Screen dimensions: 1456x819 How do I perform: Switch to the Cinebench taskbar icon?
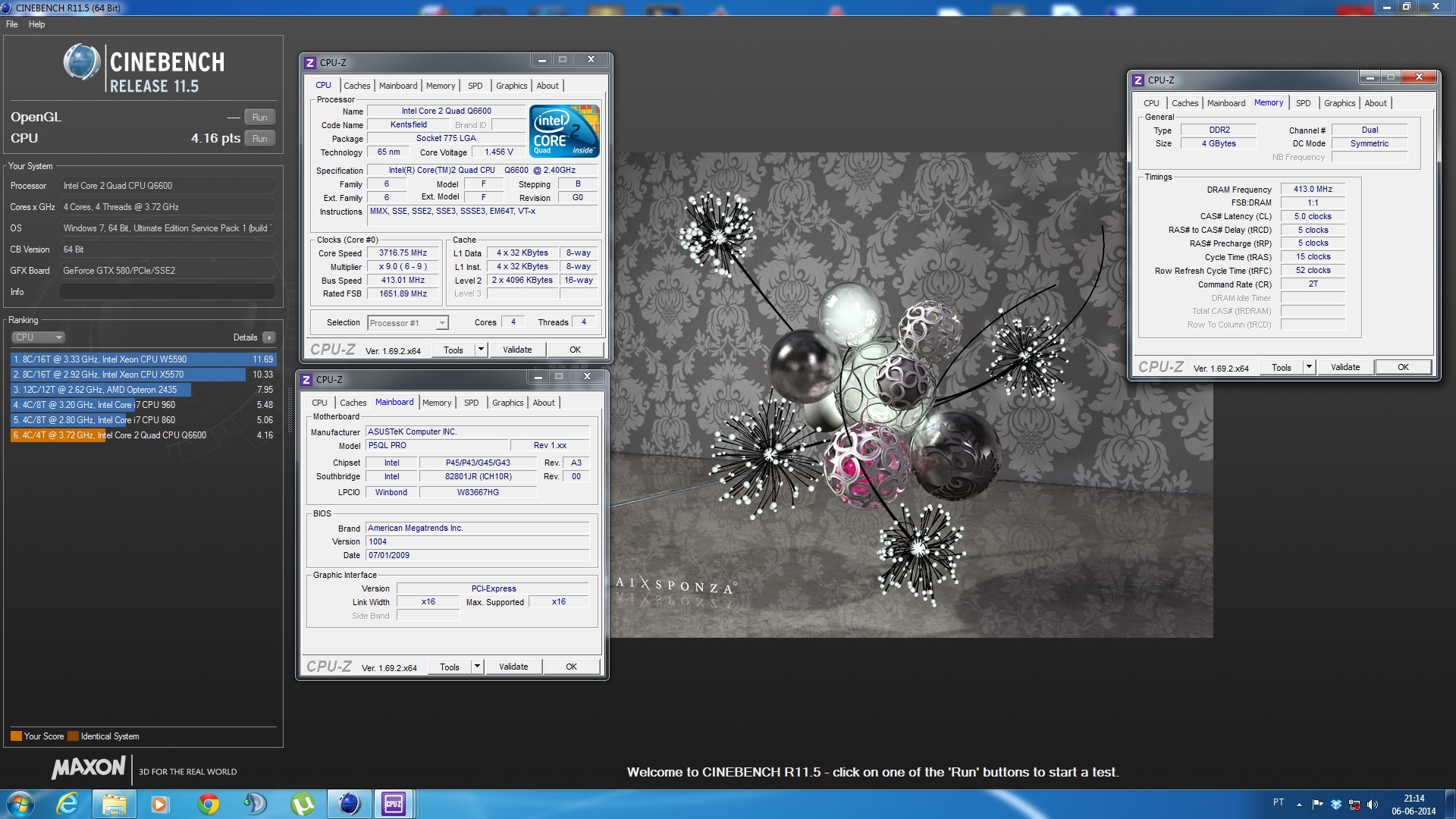tap(349, 804)
